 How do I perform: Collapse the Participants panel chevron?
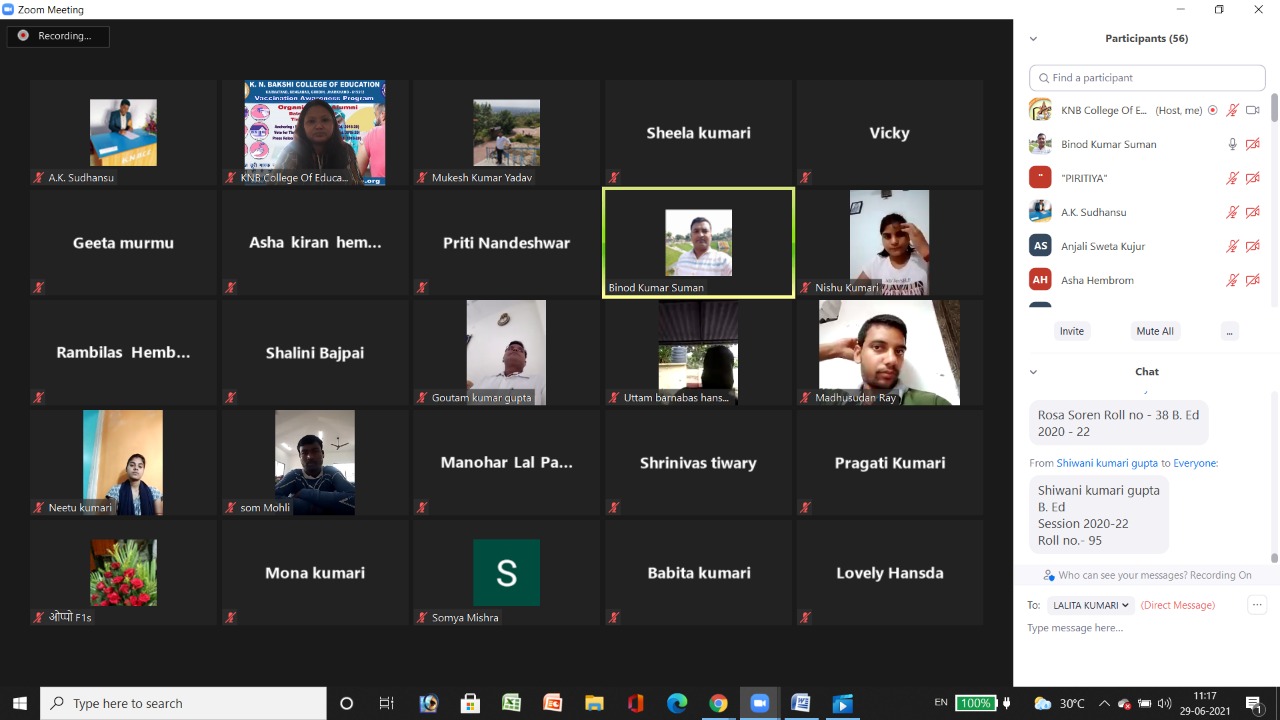click(1033, 39)
